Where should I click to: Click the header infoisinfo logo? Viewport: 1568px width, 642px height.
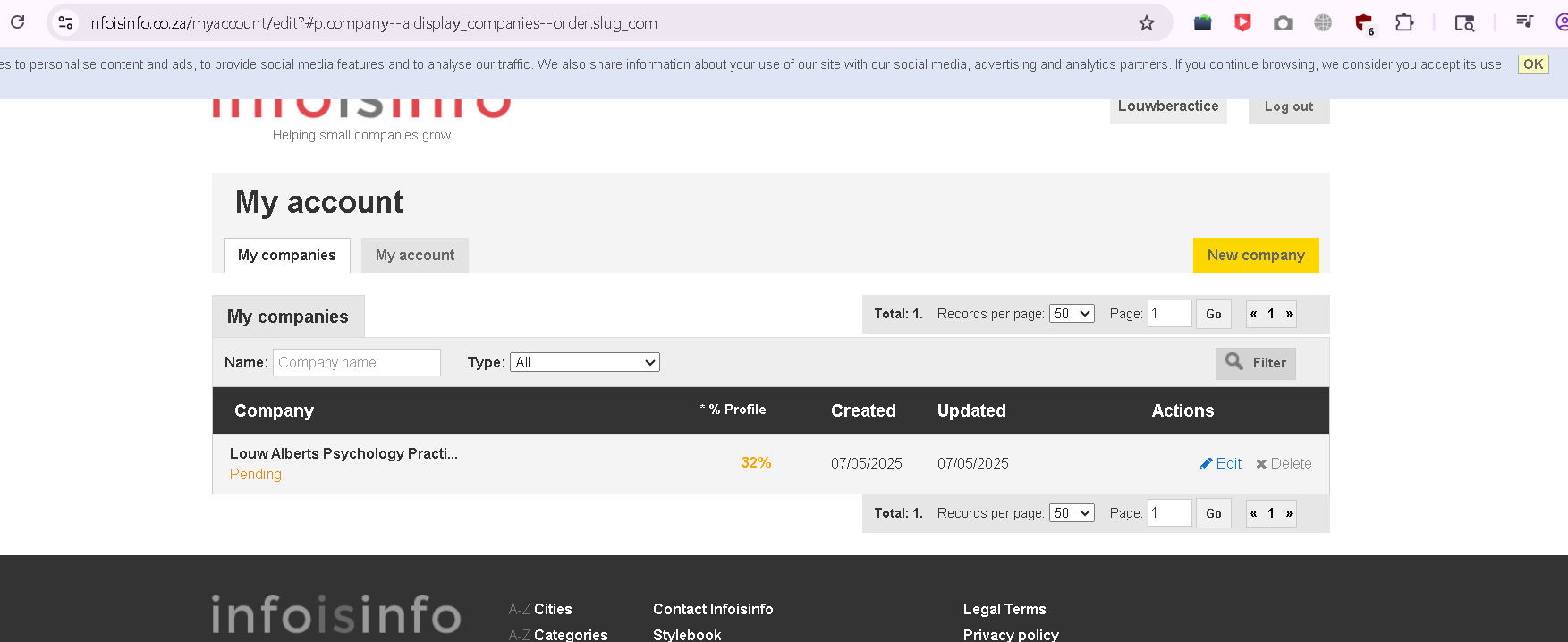click(361, 107)
